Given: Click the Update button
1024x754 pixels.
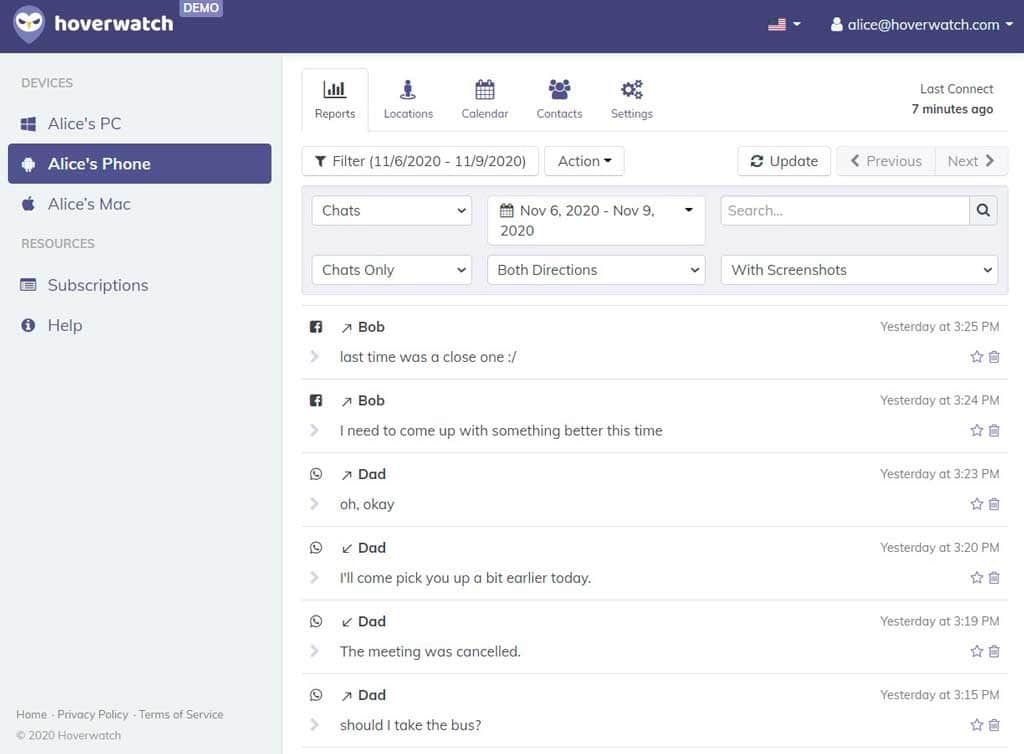Looking at the screenshot, I should (784, 161).
